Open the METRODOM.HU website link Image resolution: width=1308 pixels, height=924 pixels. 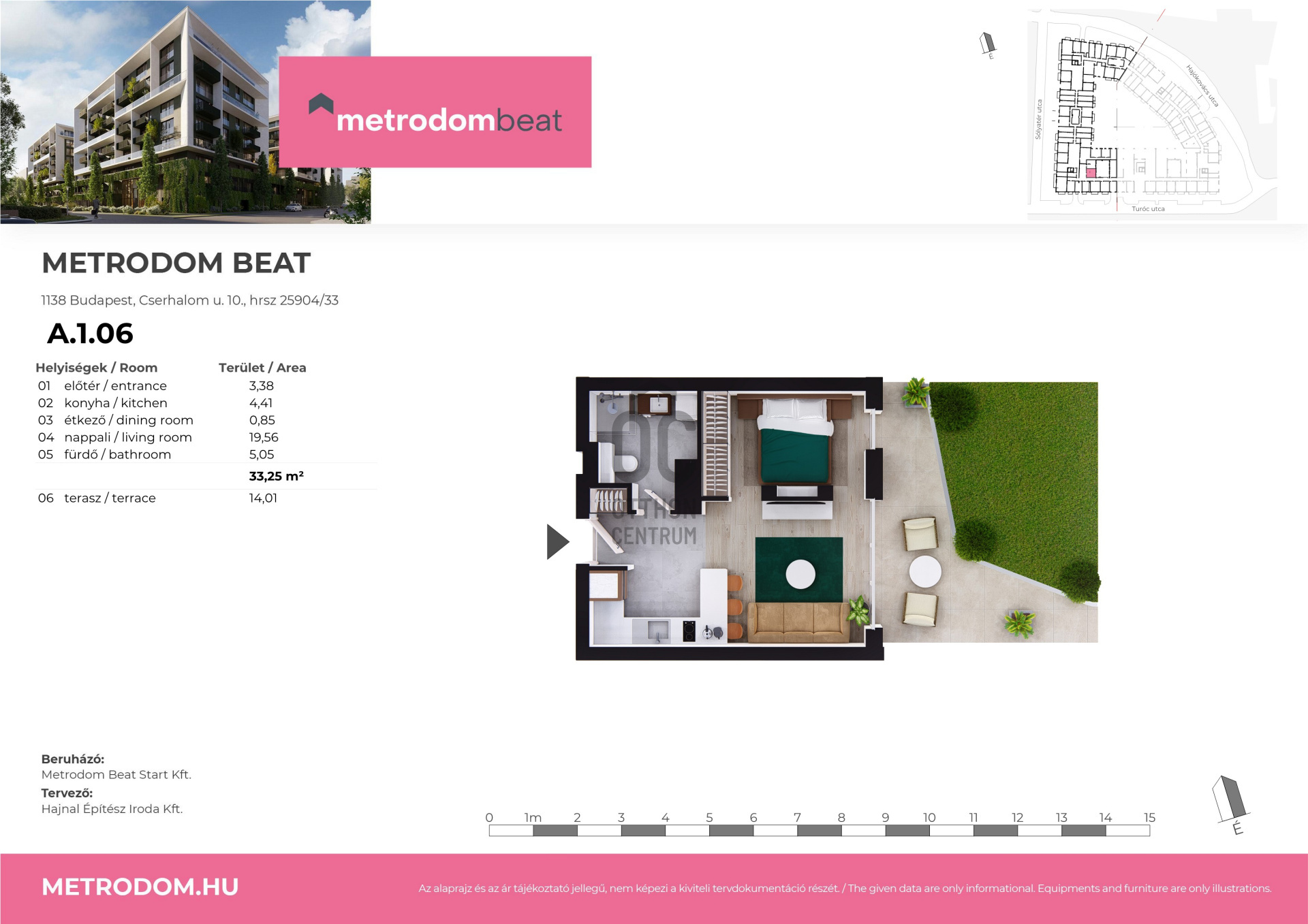tap(140, 887)
